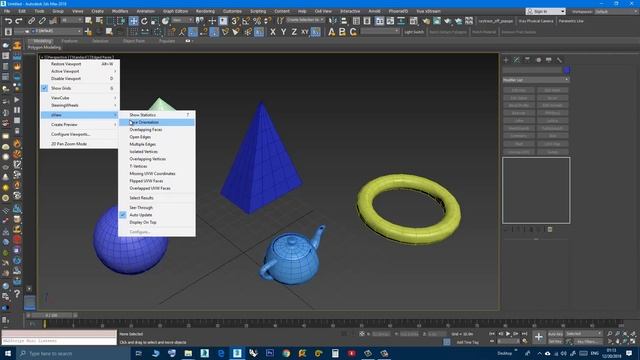Click the letter A toolbar icon
This screenshot has height=360, width=640.
point(331,32)
